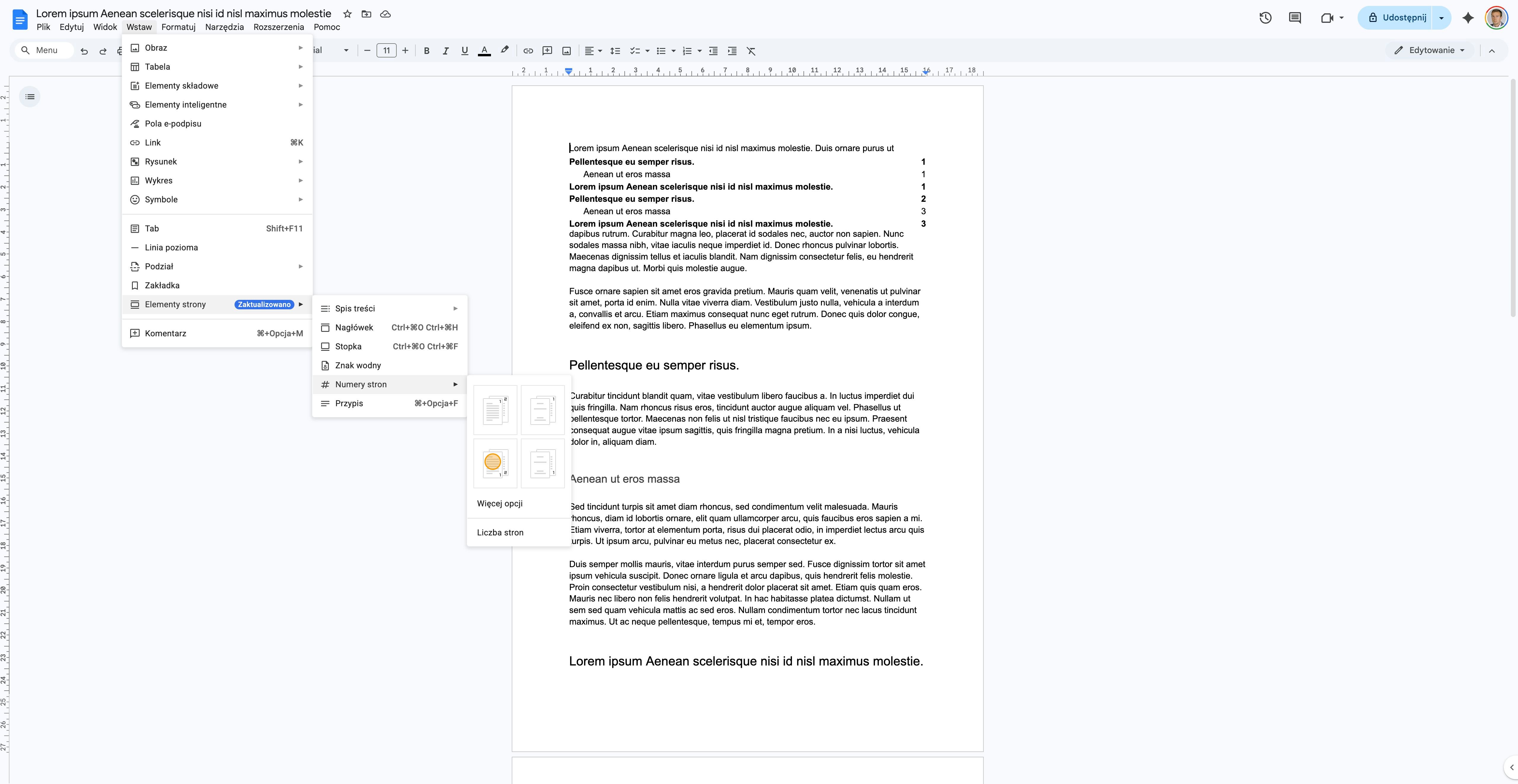
Task: Open the Formatuj menu
Action: pyautogui.click(x=178, y=27)
